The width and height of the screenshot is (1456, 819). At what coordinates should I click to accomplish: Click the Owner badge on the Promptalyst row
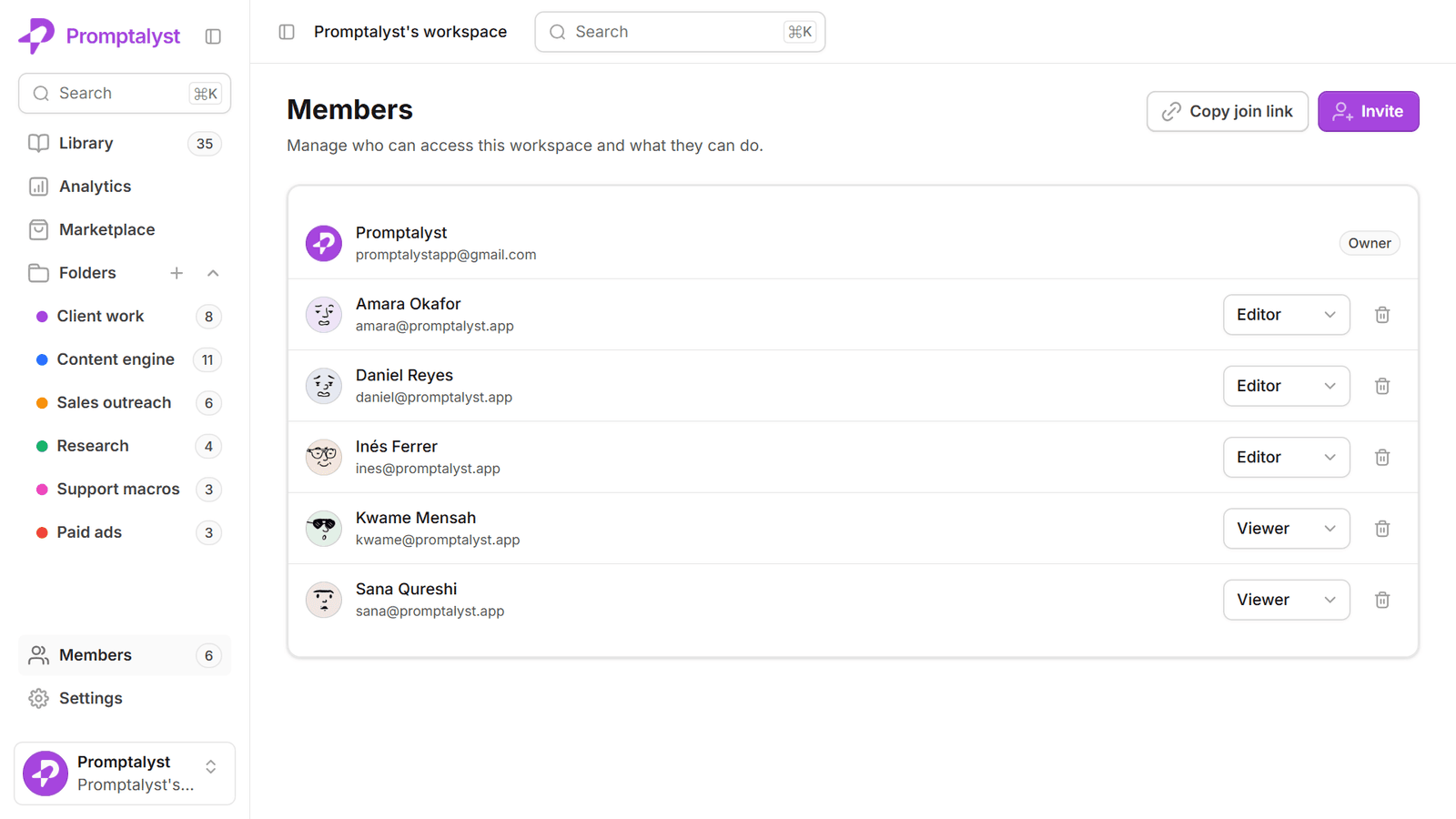[1369, 243]
